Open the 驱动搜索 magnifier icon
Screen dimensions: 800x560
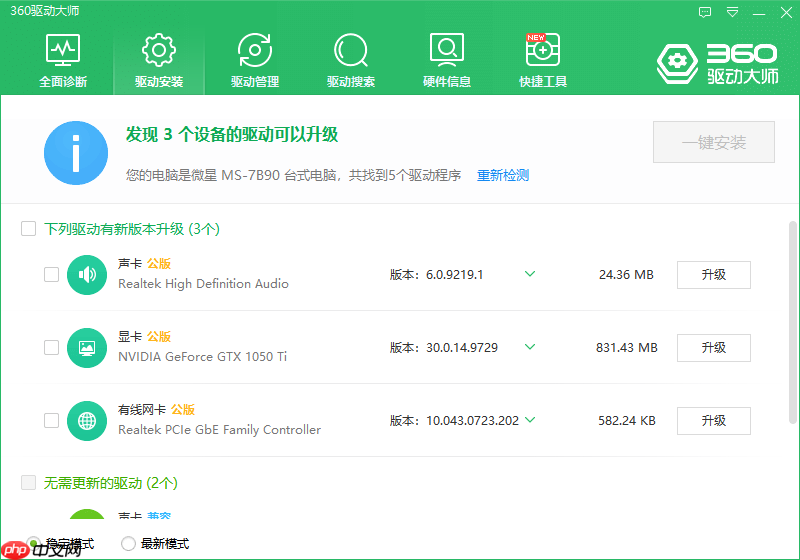pos(351,50)
